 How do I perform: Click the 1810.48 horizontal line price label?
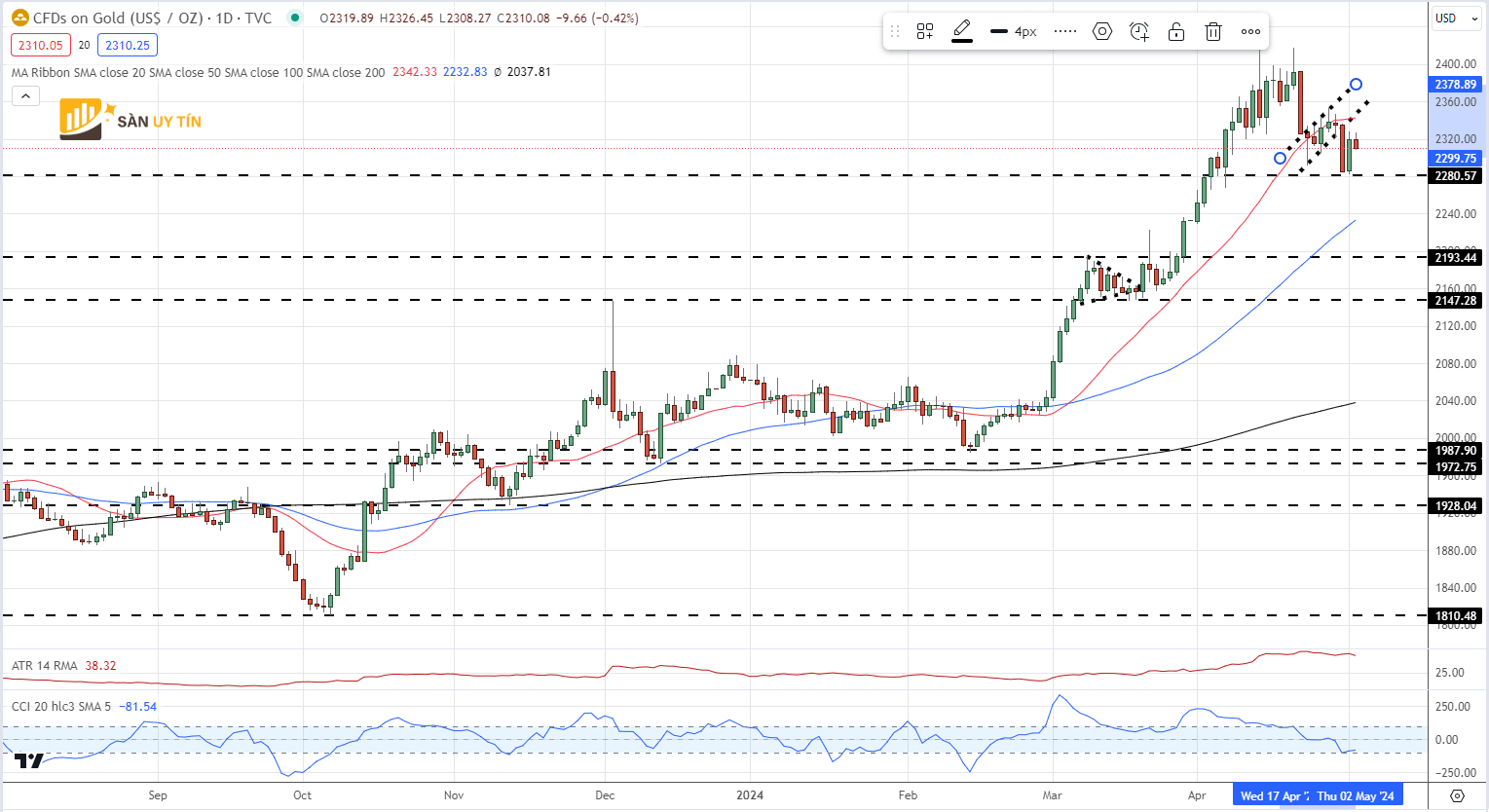click(x=1456, y=616)
